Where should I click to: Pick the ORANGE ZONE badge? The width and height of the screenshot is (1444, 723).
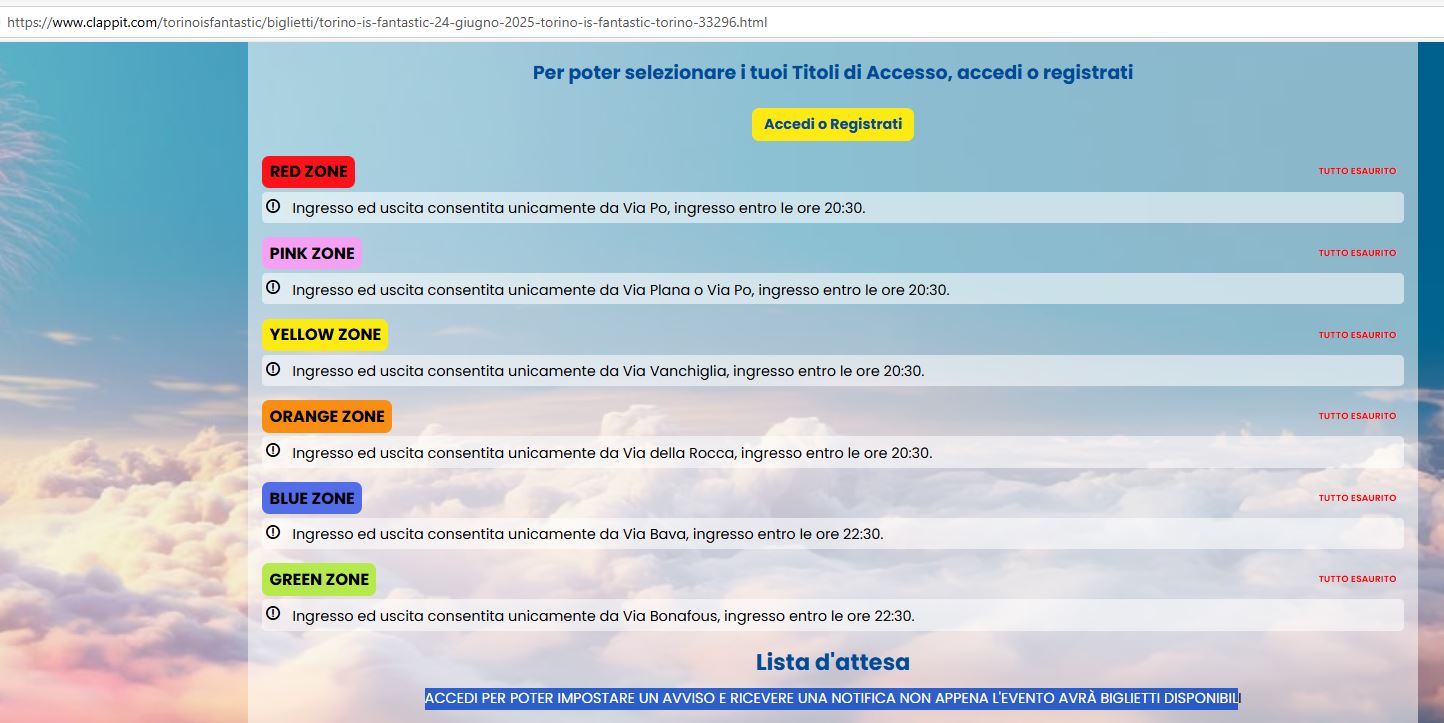click(327, 416)
